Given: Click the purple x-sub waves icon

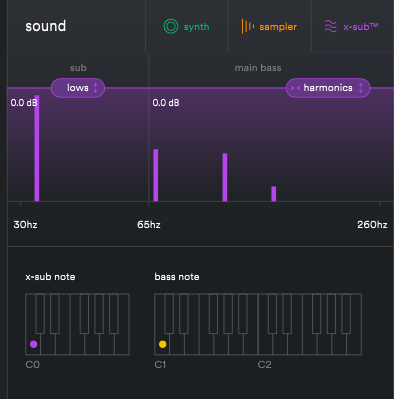Looking at the screenshot, I should tap(331, 26).
